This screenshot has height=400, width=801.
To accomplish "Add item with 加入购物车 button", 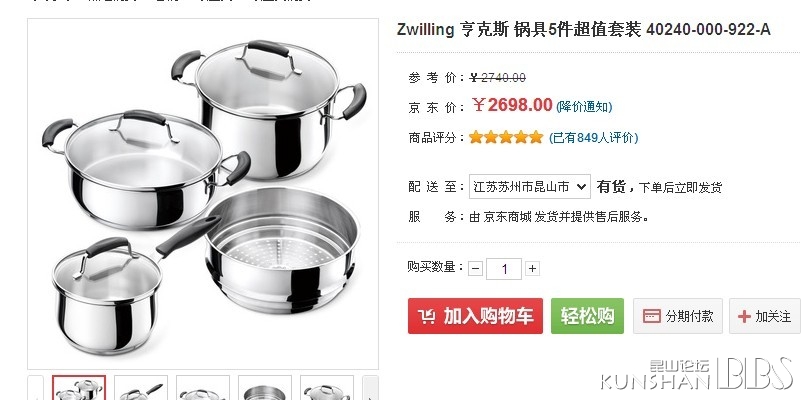I will [475, 316].
